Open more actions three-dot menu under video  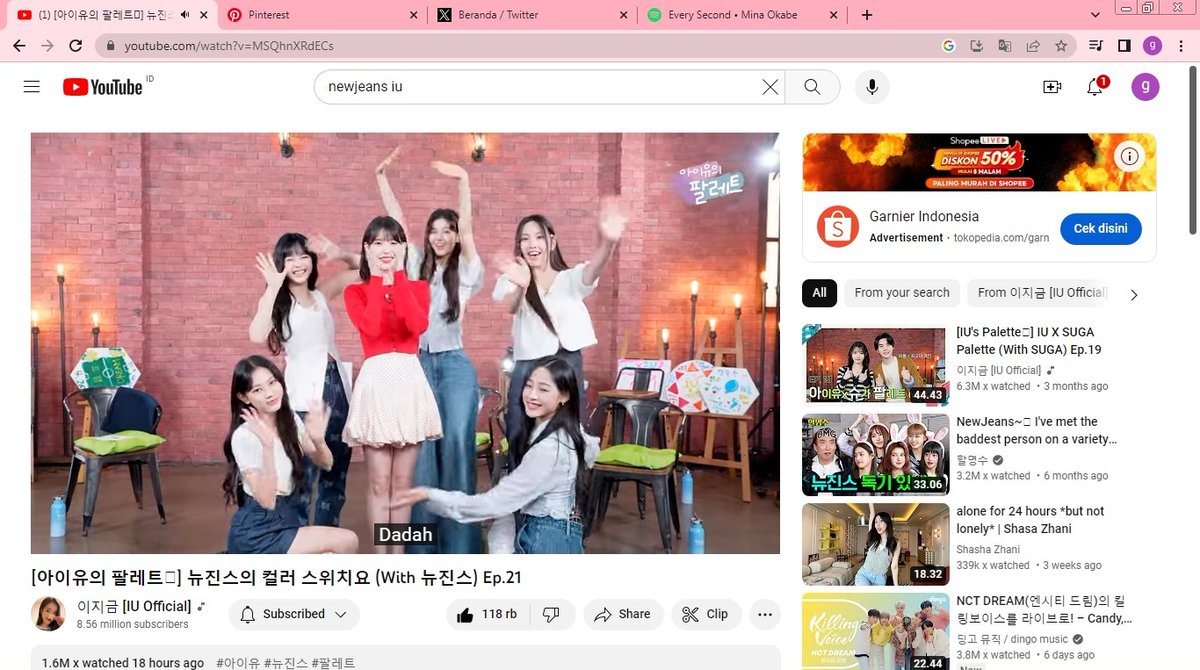pyautogui.click(x=765, y=614)
